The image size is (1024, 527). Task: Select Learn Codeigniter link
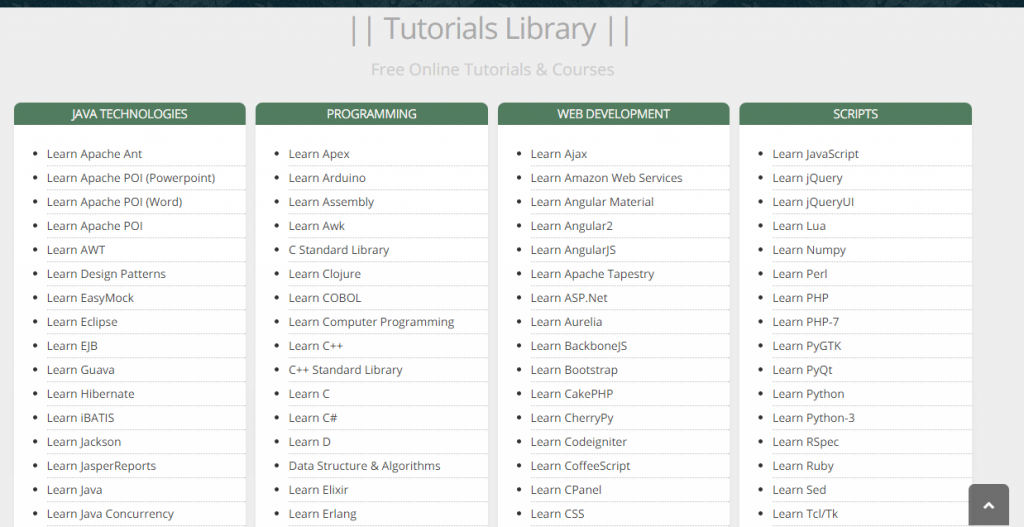click(x=579, y=442)
